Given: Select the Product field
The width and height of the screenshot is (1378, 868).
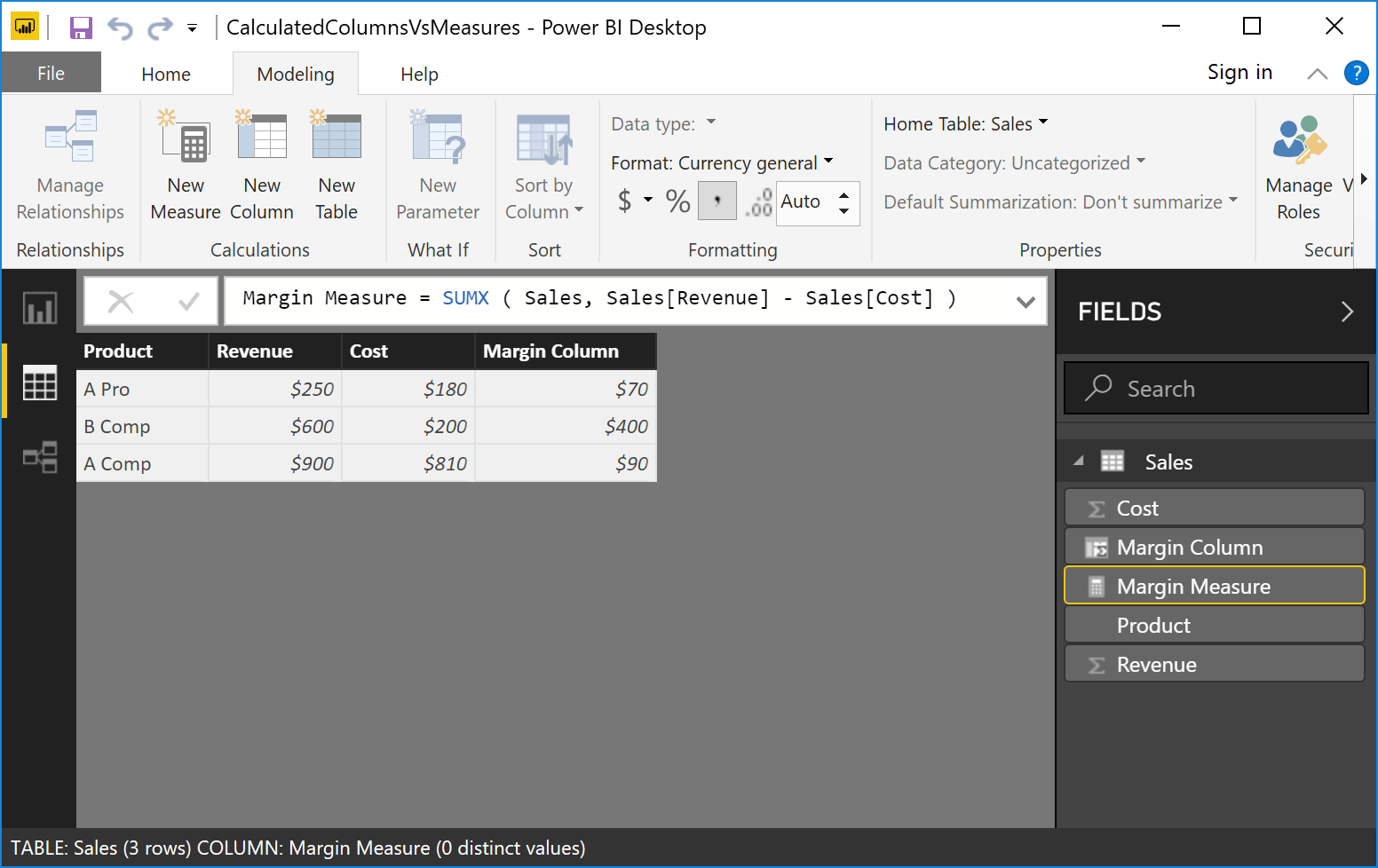Looking at the screenshot, I should click(x=1214, y=625).
